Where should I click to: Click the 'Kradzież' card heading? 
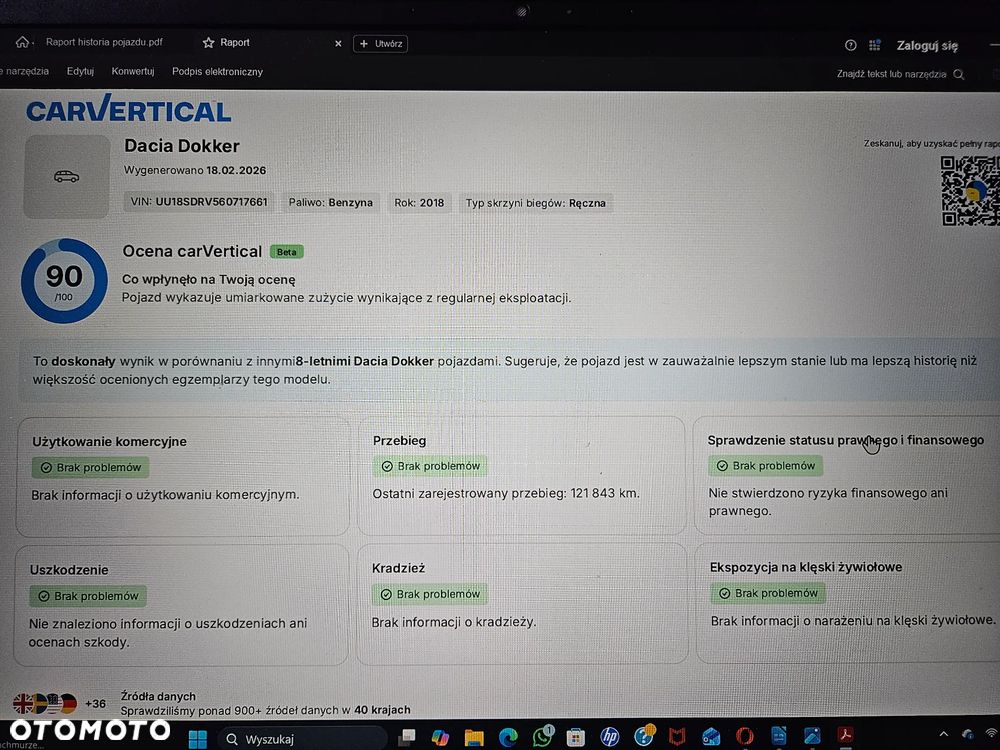coord(398,568)
